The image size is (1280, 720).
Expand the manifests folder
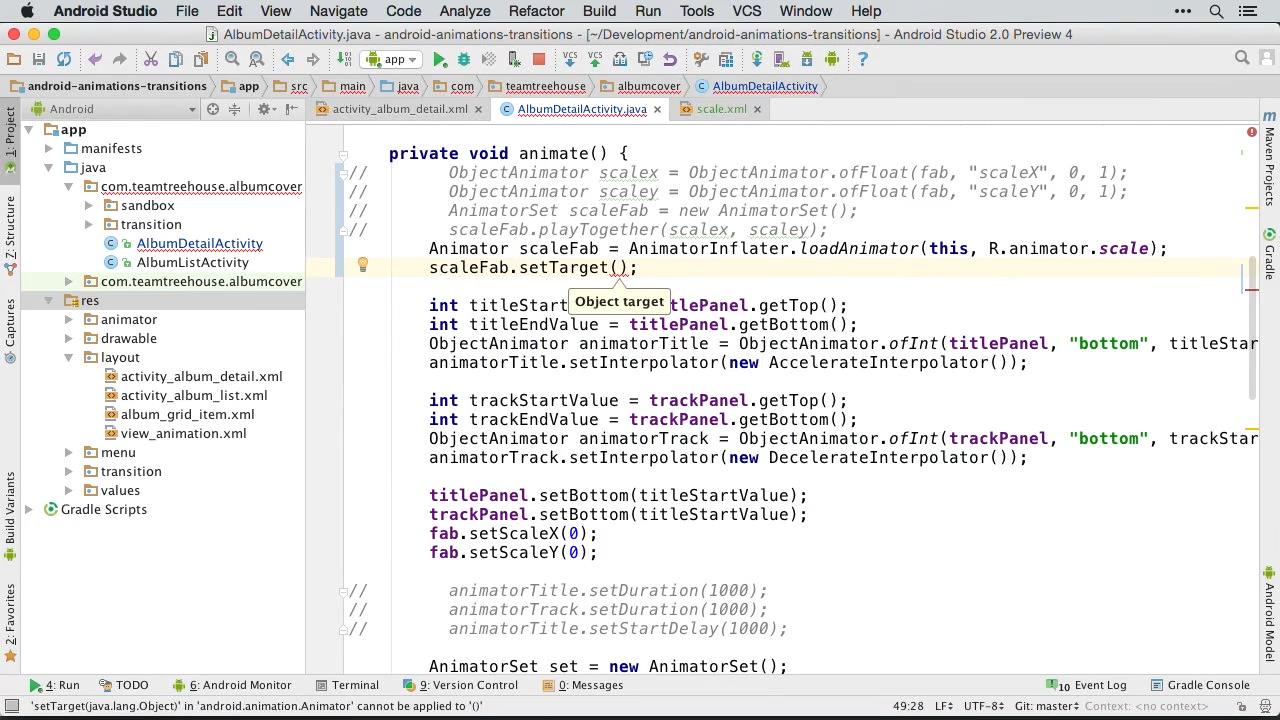[x=49, y=148]
